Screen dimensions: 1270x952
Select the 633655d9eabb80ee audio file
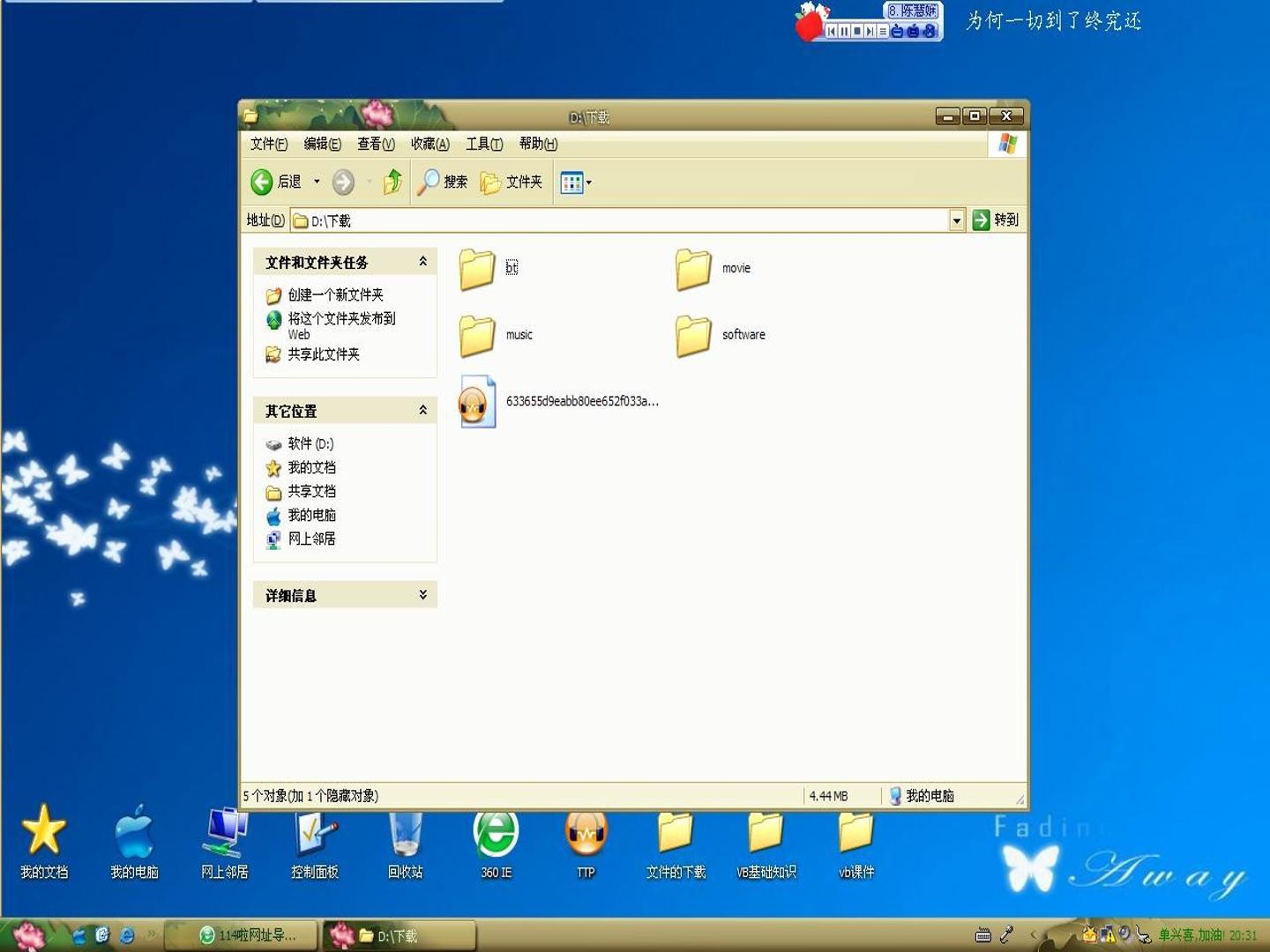[558, 402]
